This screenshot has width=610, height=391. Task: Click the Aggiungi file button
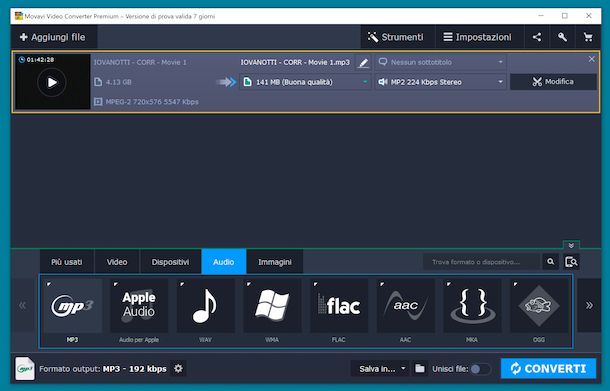[53, 37]
